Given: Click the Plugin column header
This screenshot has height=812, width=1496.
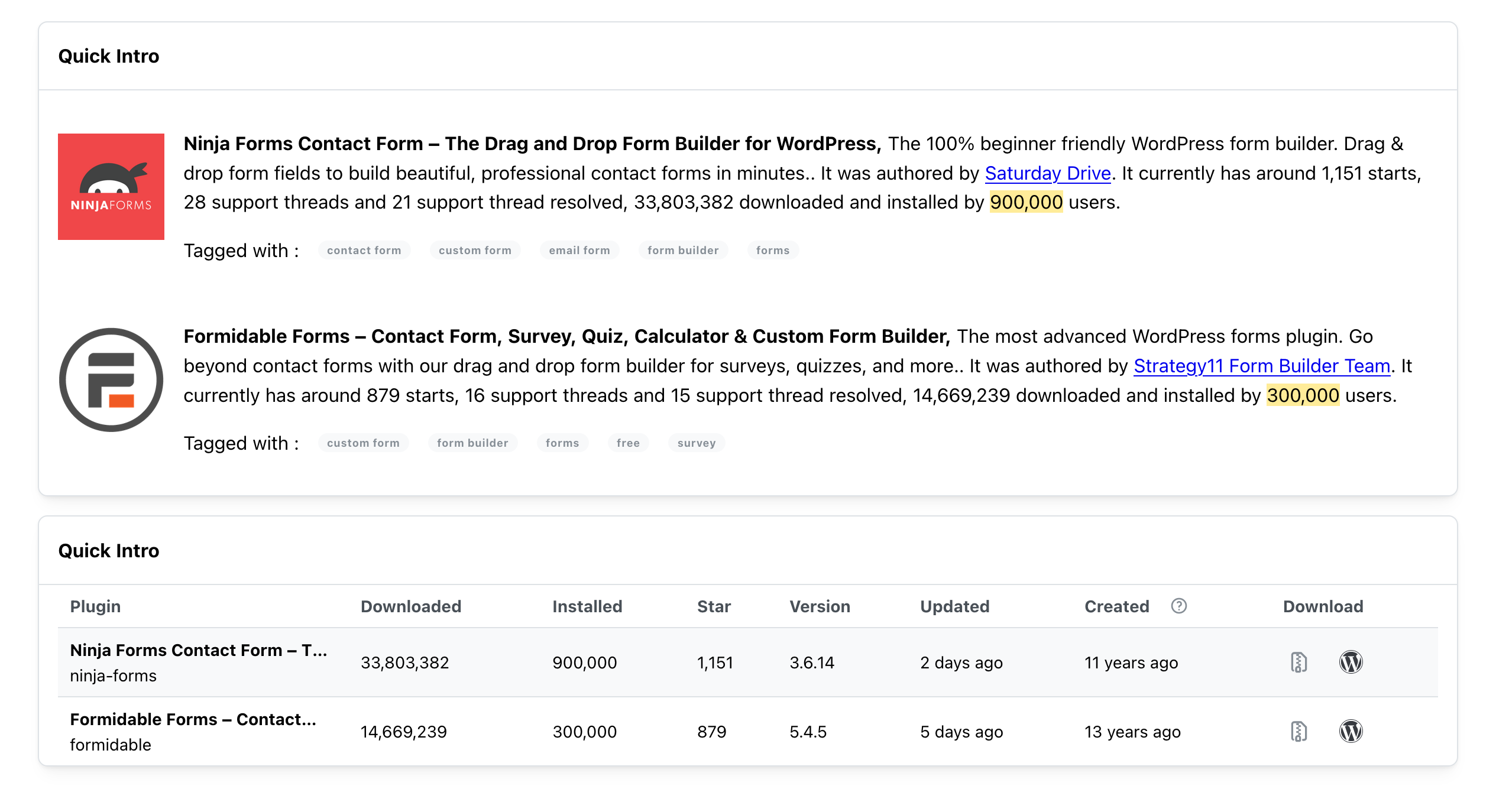Looking at the screenshot, I should [95, 606].
